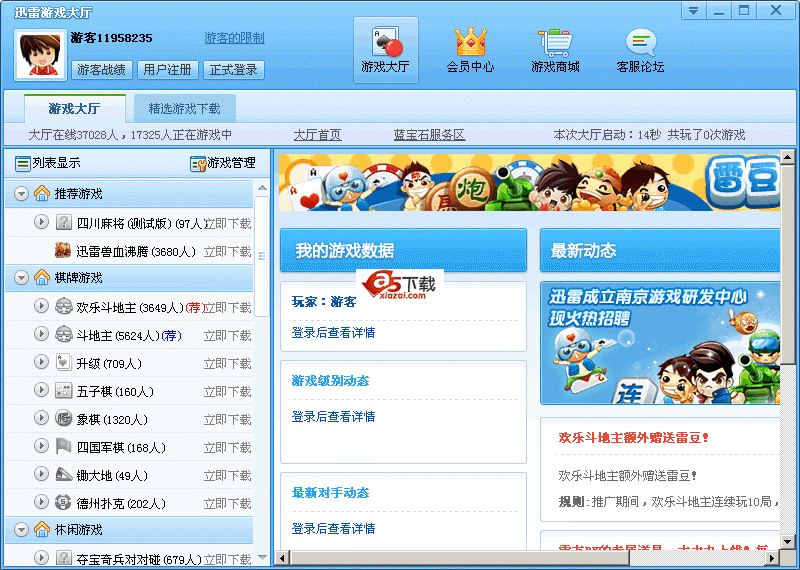Click the 迅雷成立南京游戏研发中心 recruitment banner
The image size is (800, 570).
pyautogui.click(x=660, y=343)
